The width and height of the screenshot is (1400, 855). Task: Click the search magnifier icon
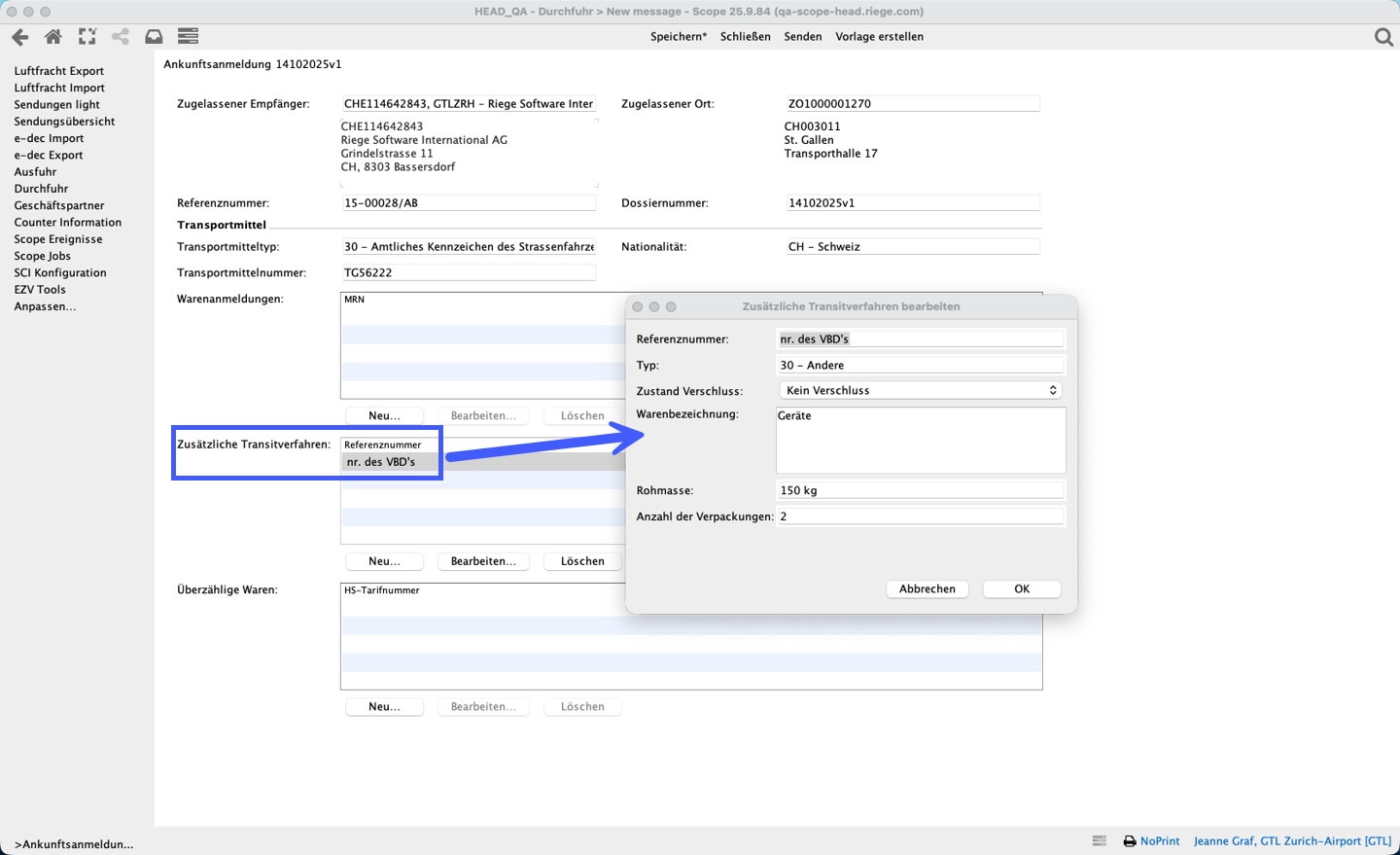1382,37
